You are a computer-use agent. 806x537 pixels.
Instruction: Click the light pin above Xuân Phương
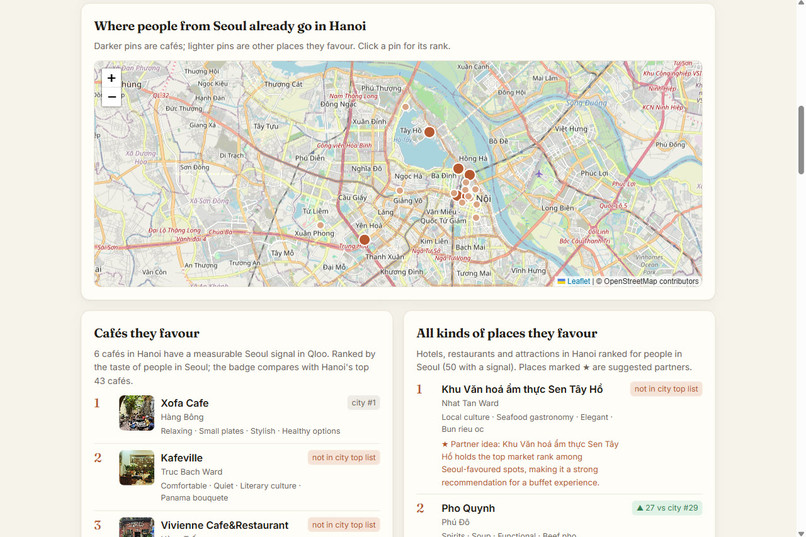(320, 225)
